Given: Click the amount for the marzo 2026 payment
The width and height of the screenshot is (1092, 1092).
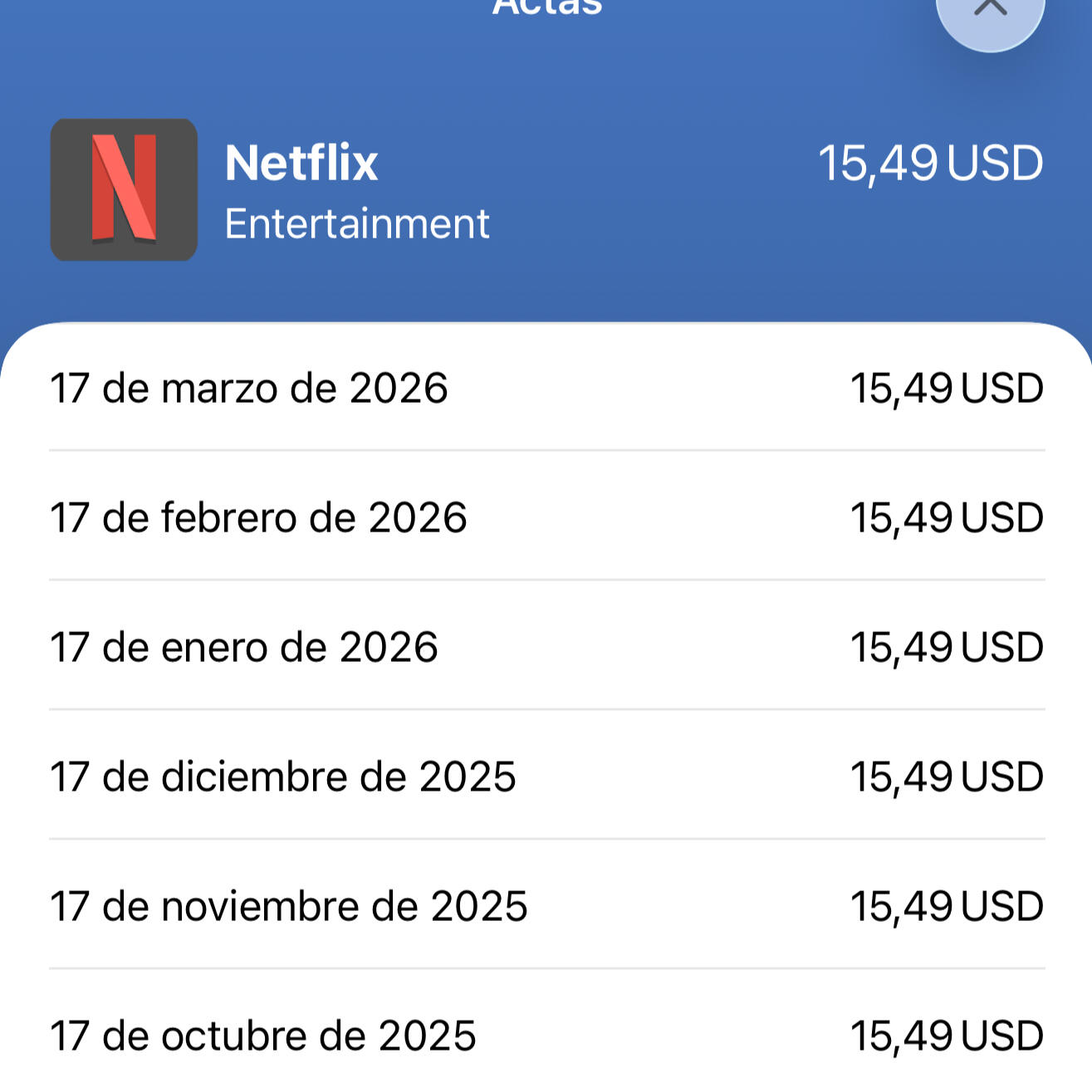Looking at the screenshot, I should click(x=947, y=388).
